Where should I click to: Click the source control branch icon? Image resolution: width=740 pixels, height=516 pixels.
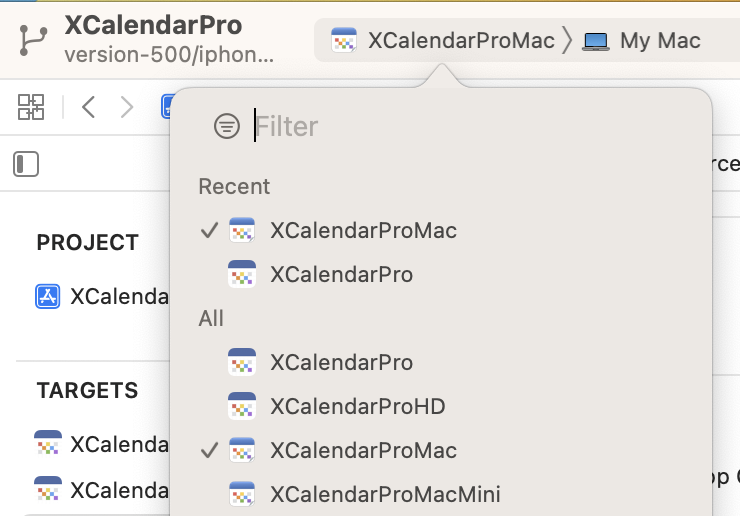[31, 40]
